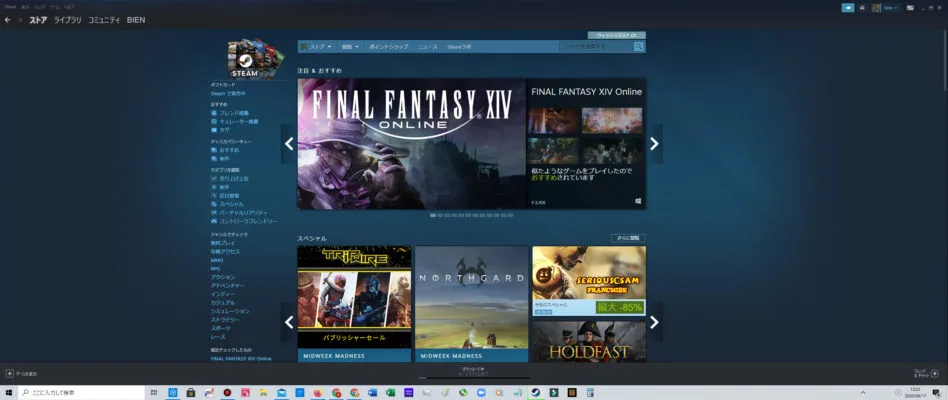Open Steamラボ in store bar

(x=459, y=47)
